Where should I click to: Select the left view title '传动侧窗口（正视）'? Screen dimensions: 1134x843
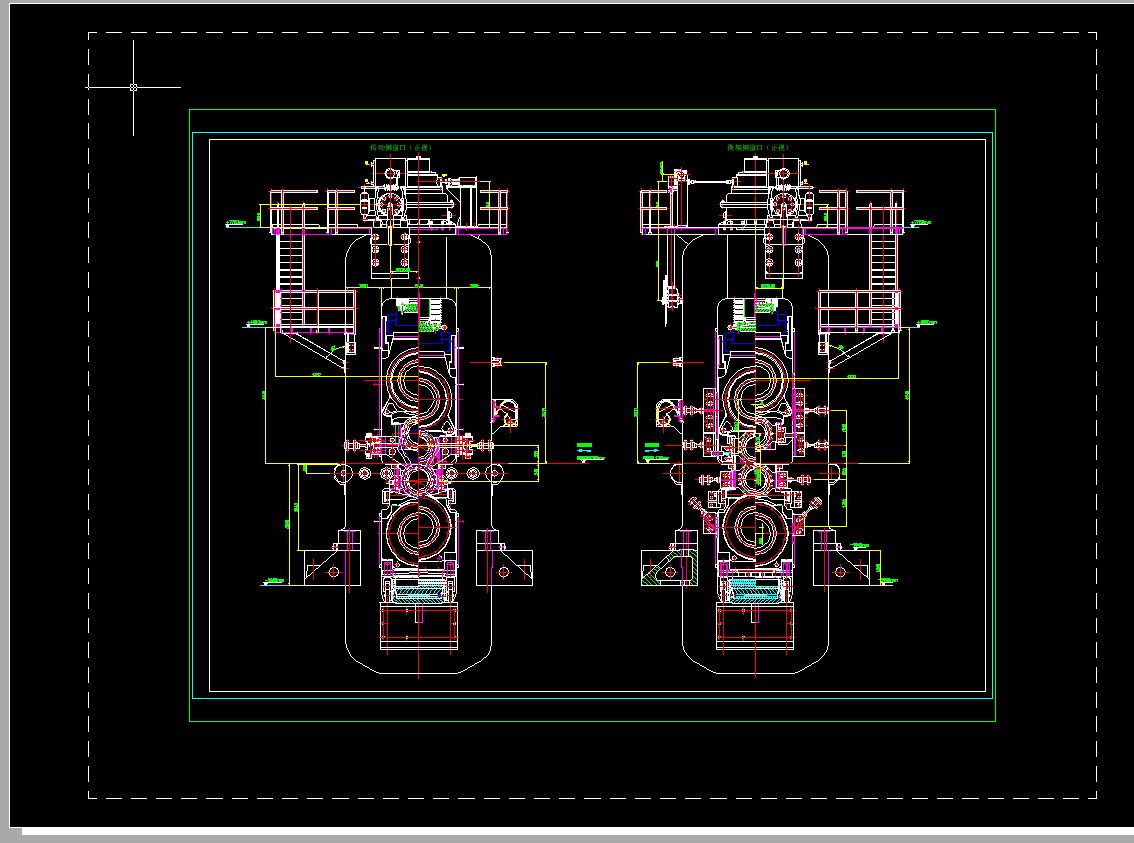(401, 147)
